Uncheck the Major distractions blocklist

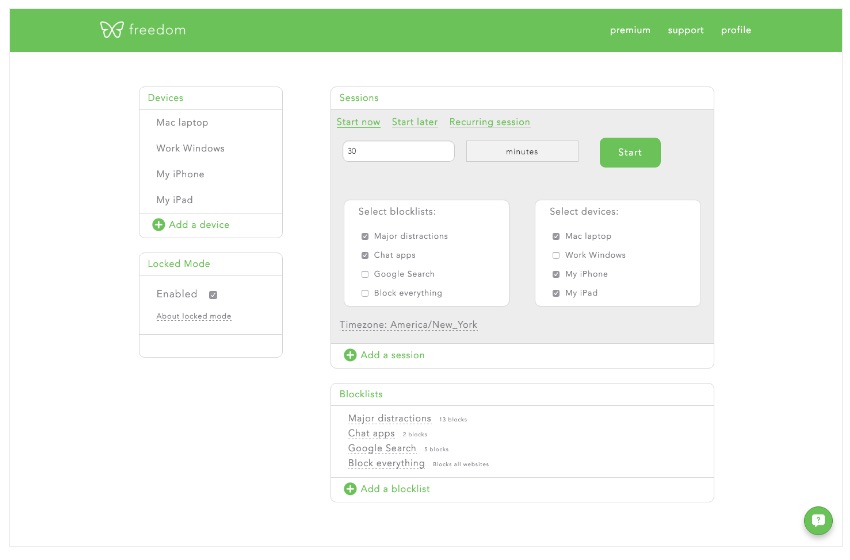(365, 236)
